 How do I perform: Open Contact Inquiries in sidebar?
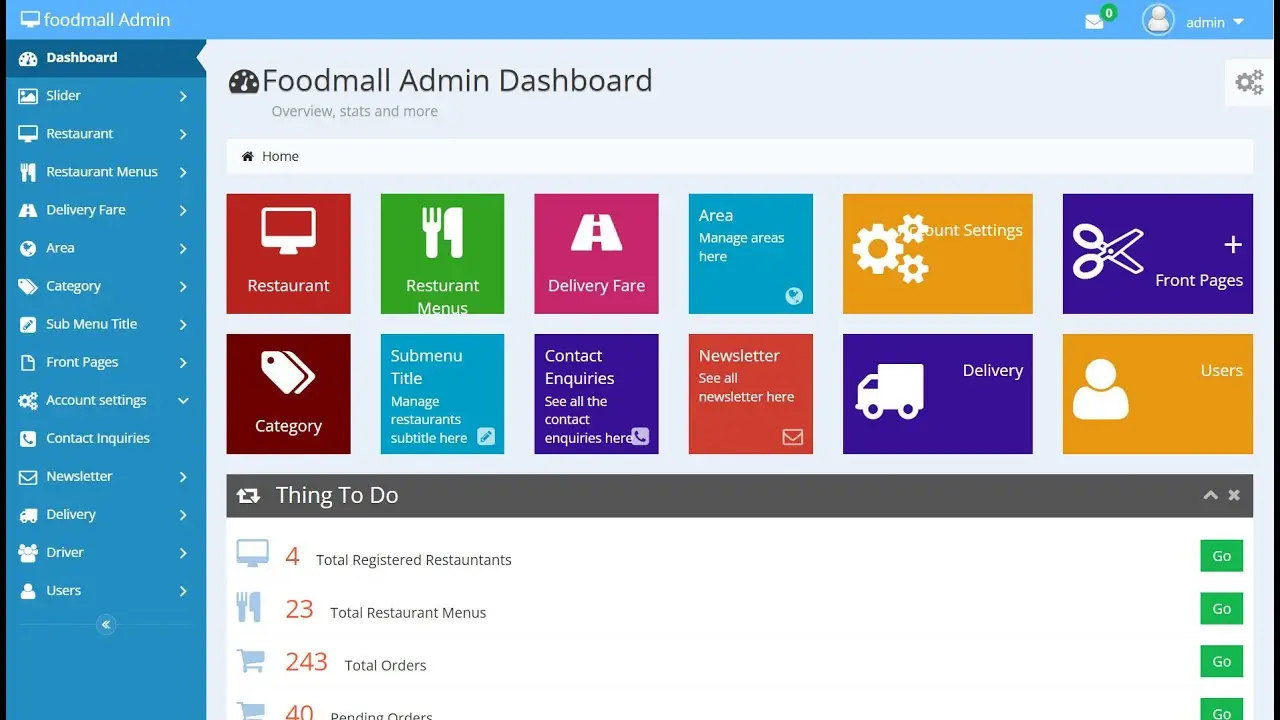(106, 438)
